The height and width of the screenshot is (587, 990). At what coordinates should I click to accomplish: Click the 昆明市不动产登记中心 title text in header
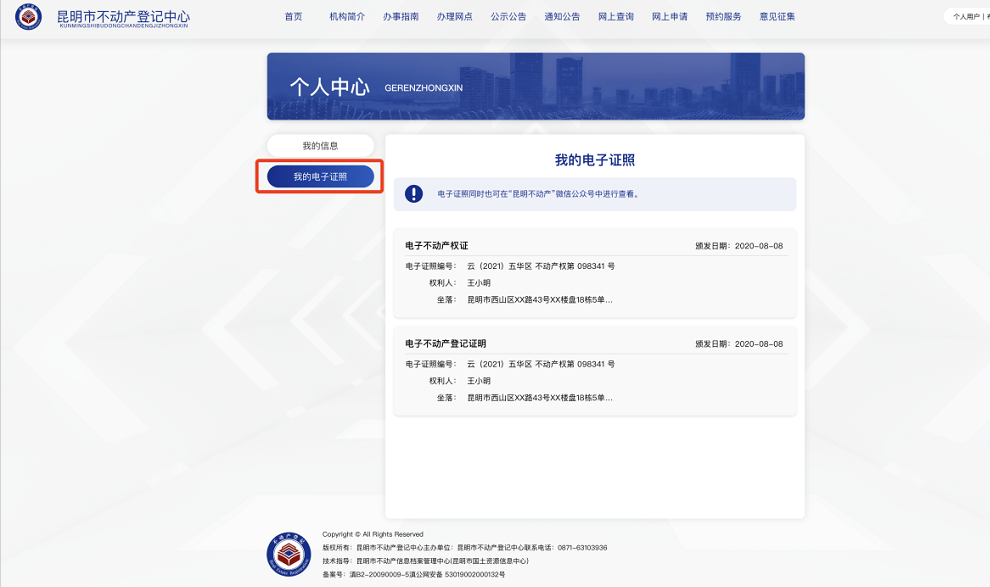123,17
